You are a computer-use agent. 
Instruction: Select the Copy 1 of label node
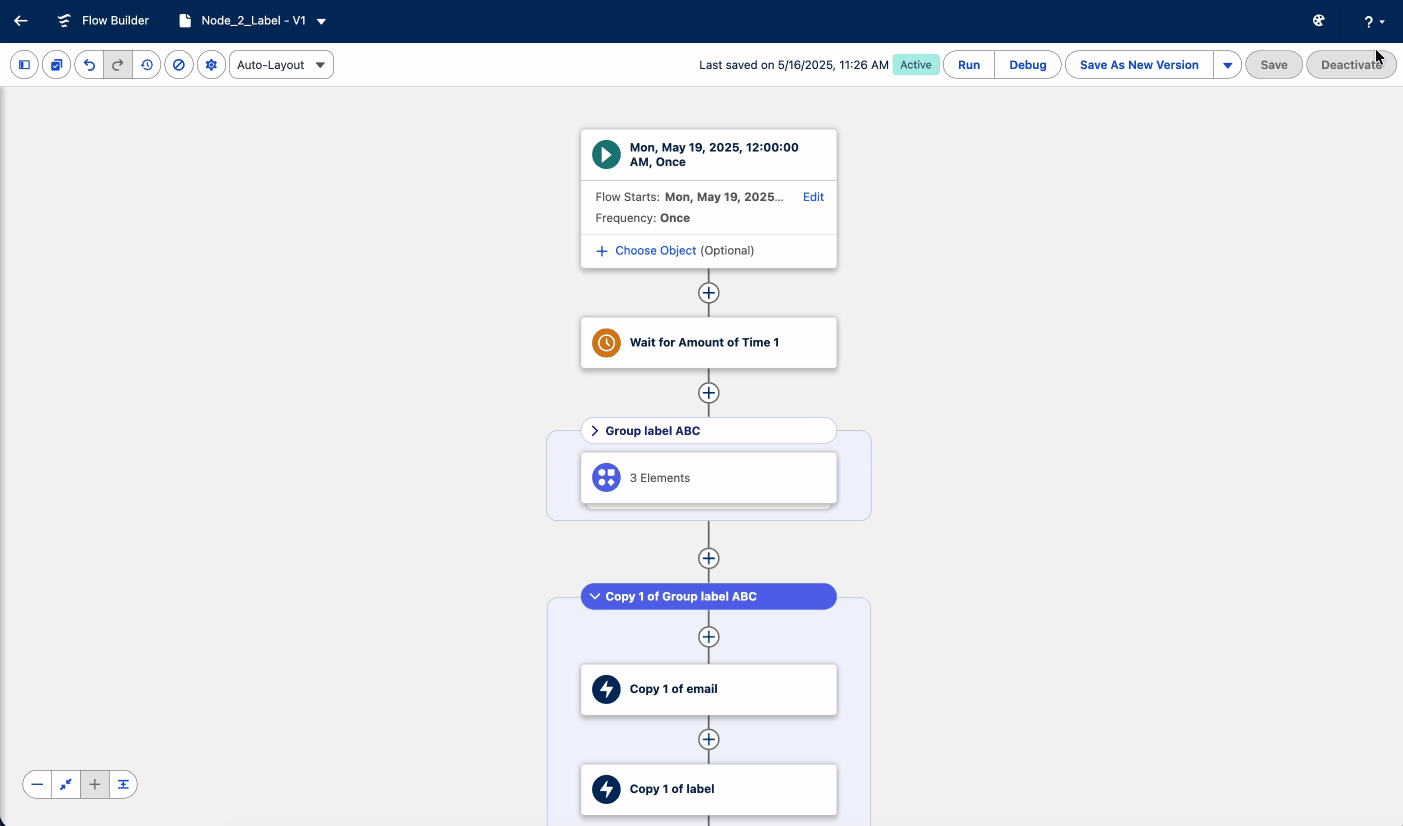[x=708, y=789]
